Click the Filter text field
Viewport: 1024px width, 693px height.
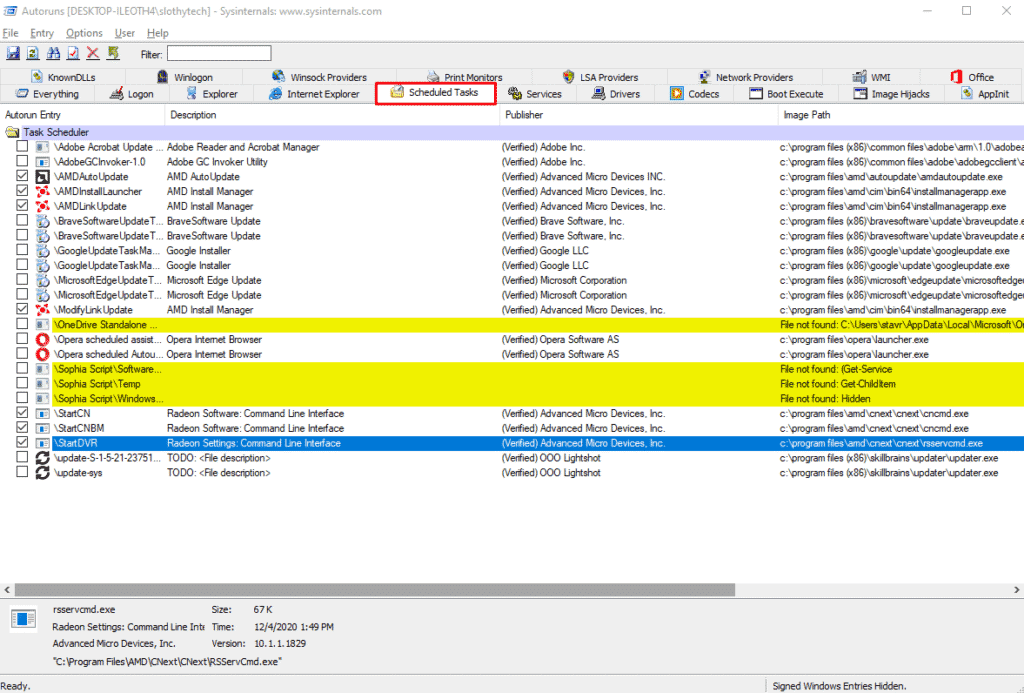[218, 53]
